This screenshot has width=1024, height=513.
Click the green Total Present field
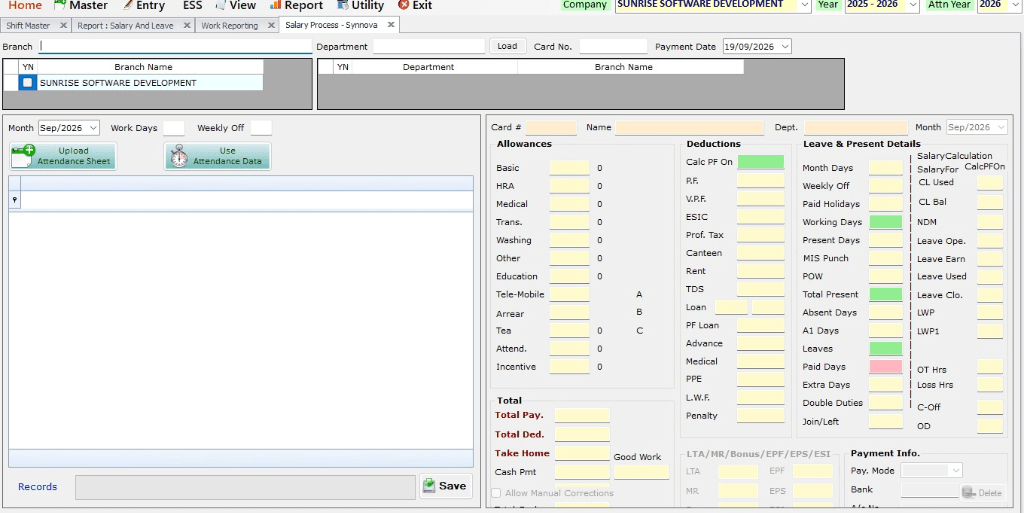point(886,294)
